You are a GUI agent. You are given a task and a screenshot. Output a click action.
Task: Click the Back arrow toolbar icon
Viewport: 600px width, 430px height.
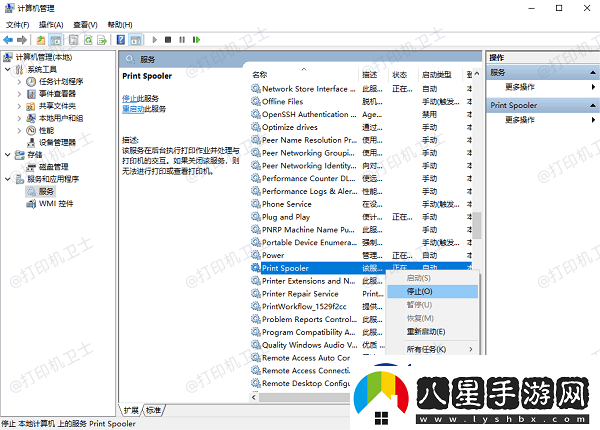point(8,40)
